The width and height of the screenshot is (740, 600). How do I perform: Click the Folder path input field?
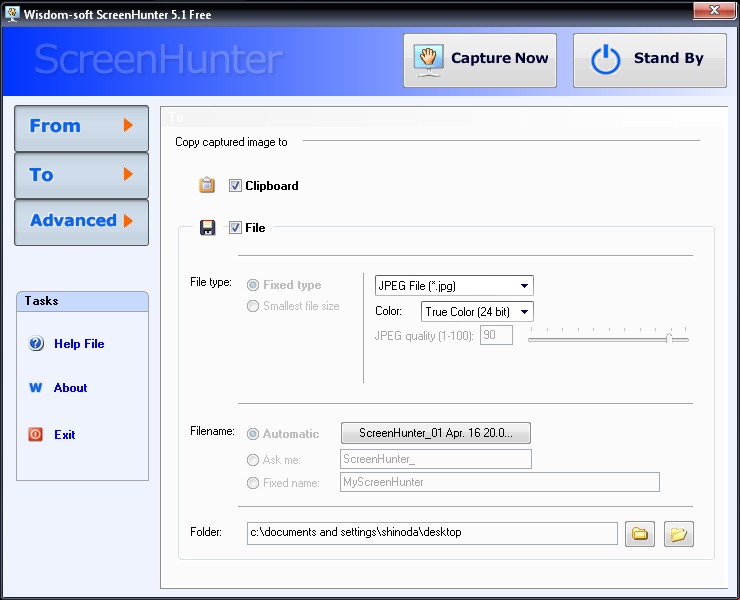click(x=432, y=533)
